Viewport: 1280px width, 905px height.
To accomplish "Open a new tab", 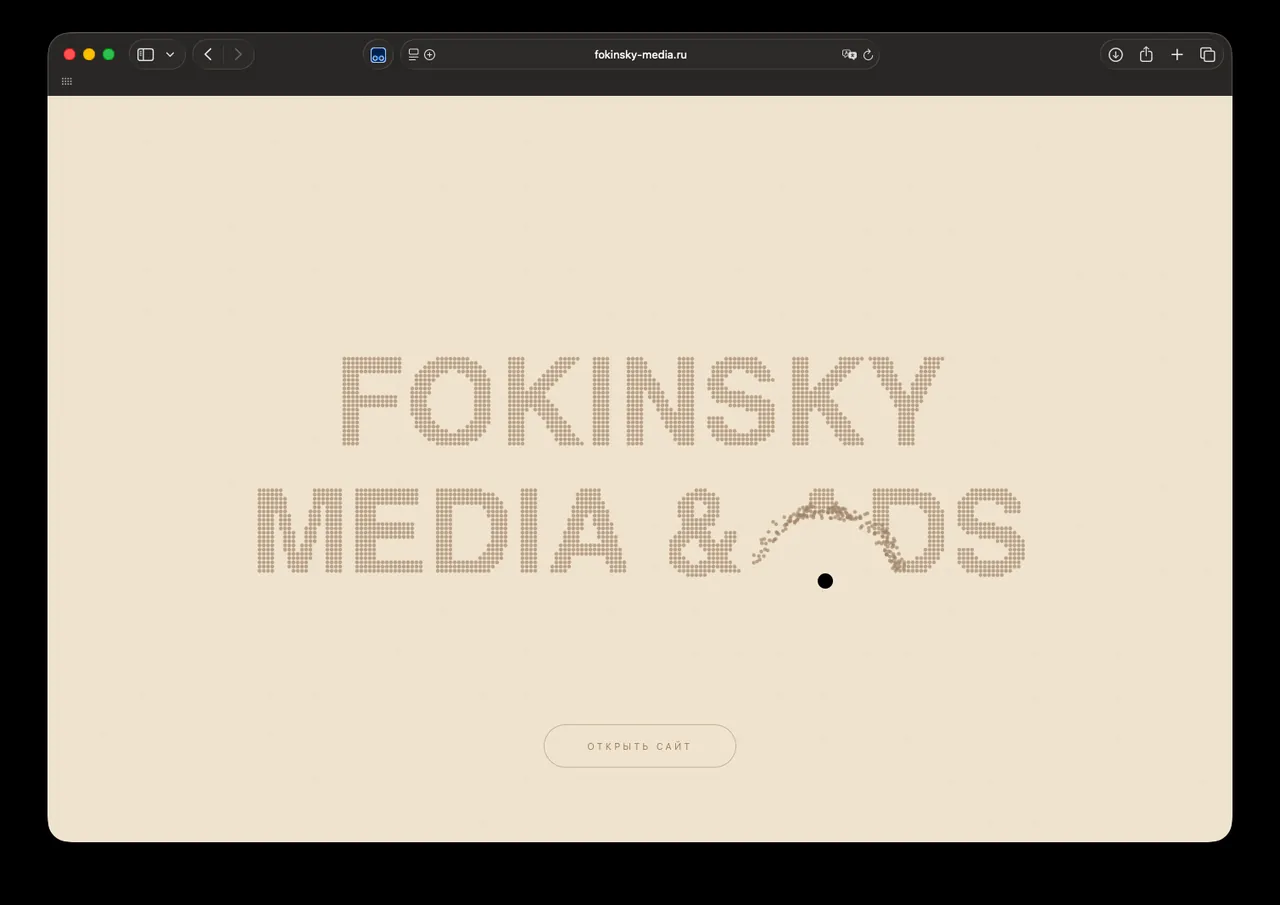I will pyautogui.click(x=1177, y=55).
